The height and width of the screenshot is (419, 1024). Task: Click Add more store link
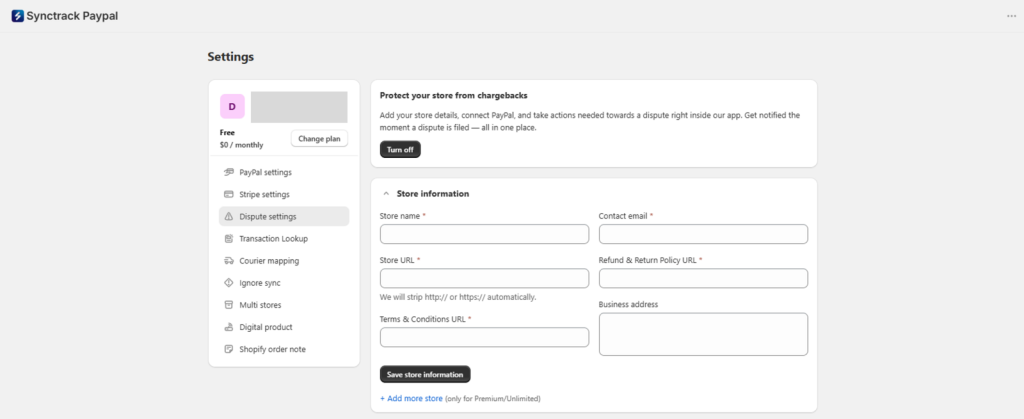pyautogui.click(x=411, y=398)
